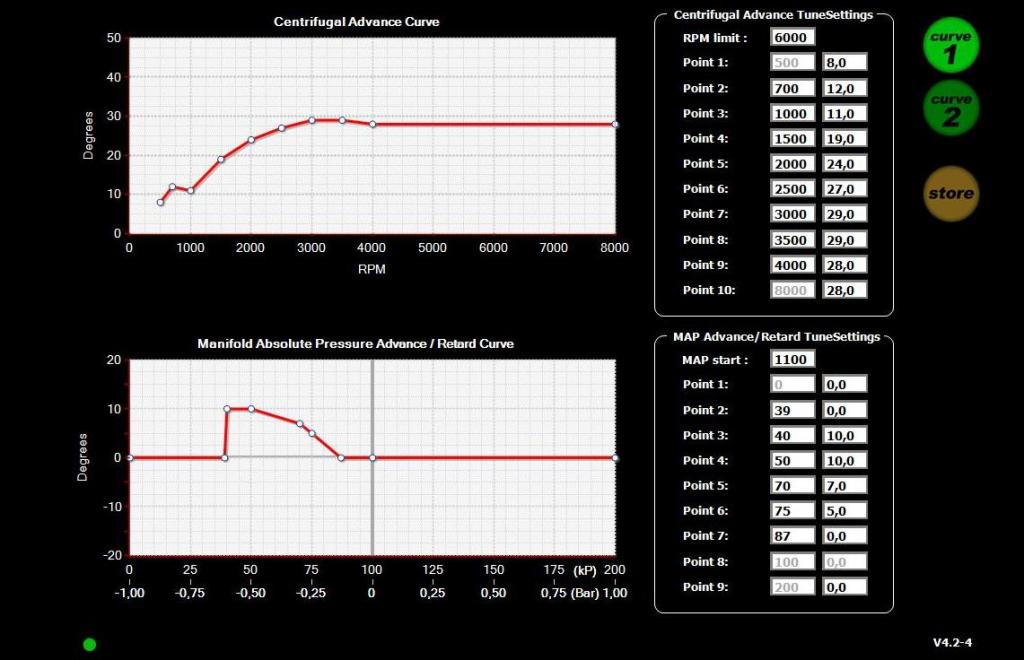This screenshot has width=1024, height=660.
Task: Click the 50 kP point on MAP curve
Action: (251, 409)
